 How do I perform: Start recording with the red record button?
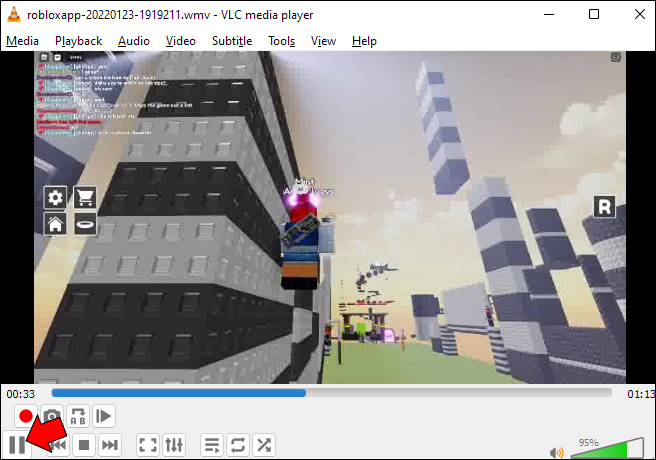(26, 416)
